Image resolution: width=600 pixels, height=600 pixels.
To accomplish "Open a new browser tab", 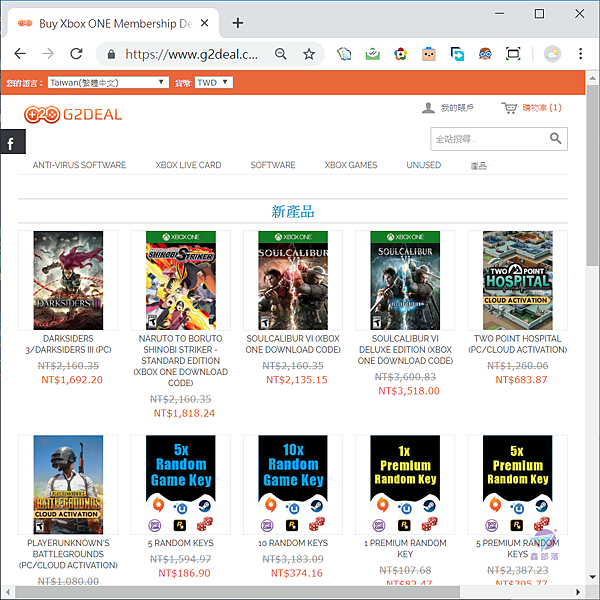I will click(x=238, y=23).
